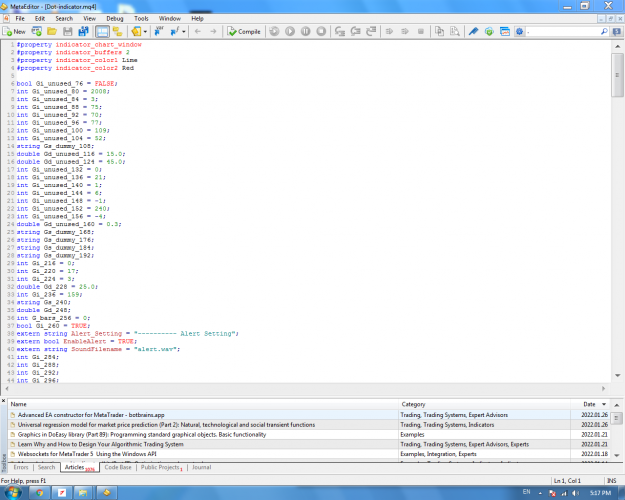Click the New project wizard icon
Image resolution: width=625 pixels, height=500 pixels.
[x=37, y=31]
